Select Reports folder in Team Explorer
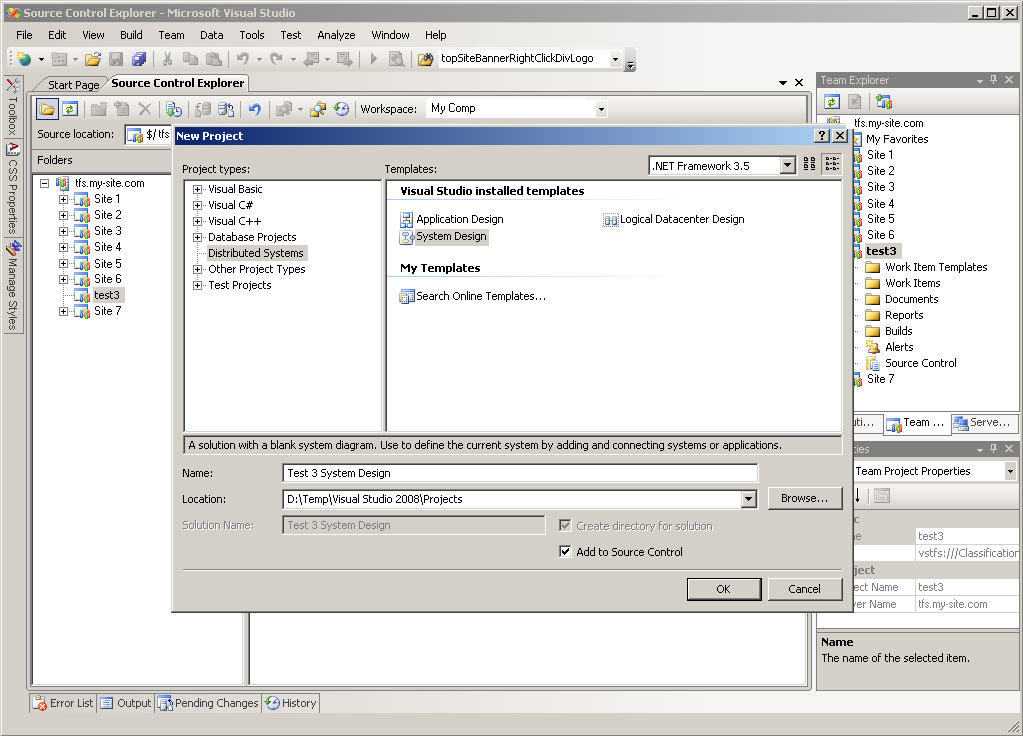Viewport: 1023px width, 736px height. click(904, 315)
